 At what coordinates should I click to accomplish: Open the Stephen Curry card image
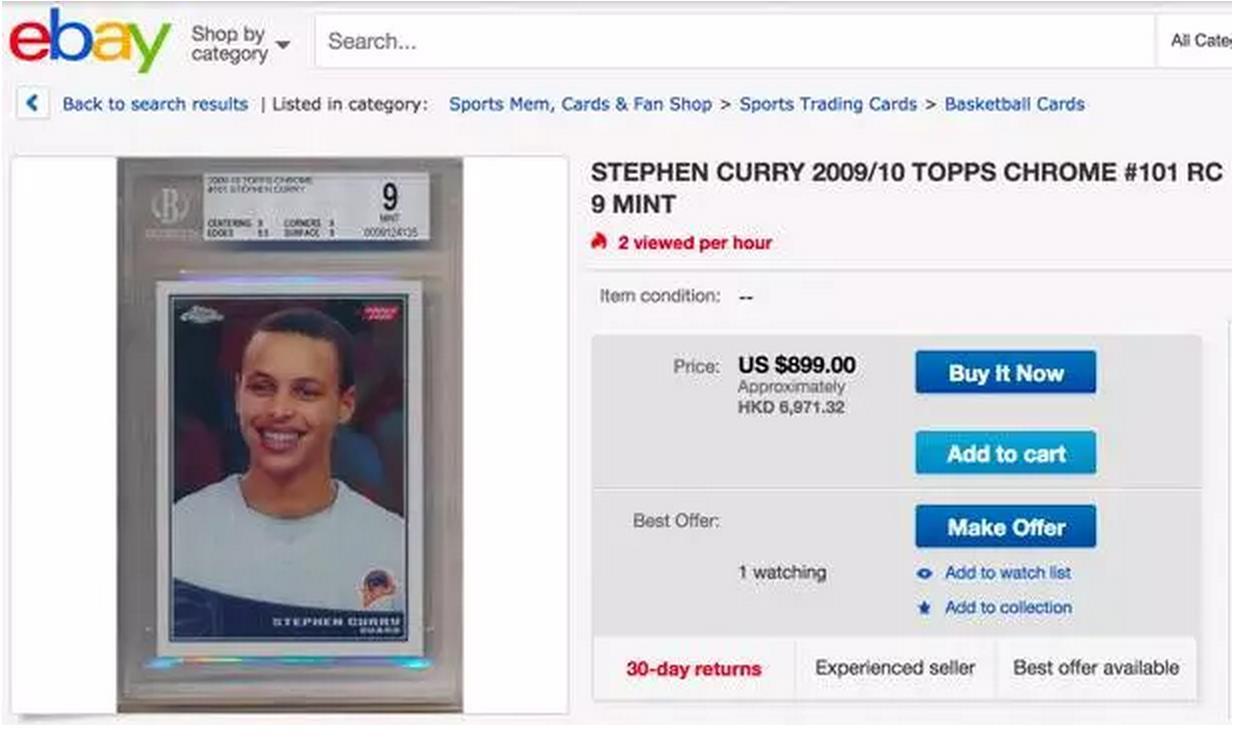point(290,435)
